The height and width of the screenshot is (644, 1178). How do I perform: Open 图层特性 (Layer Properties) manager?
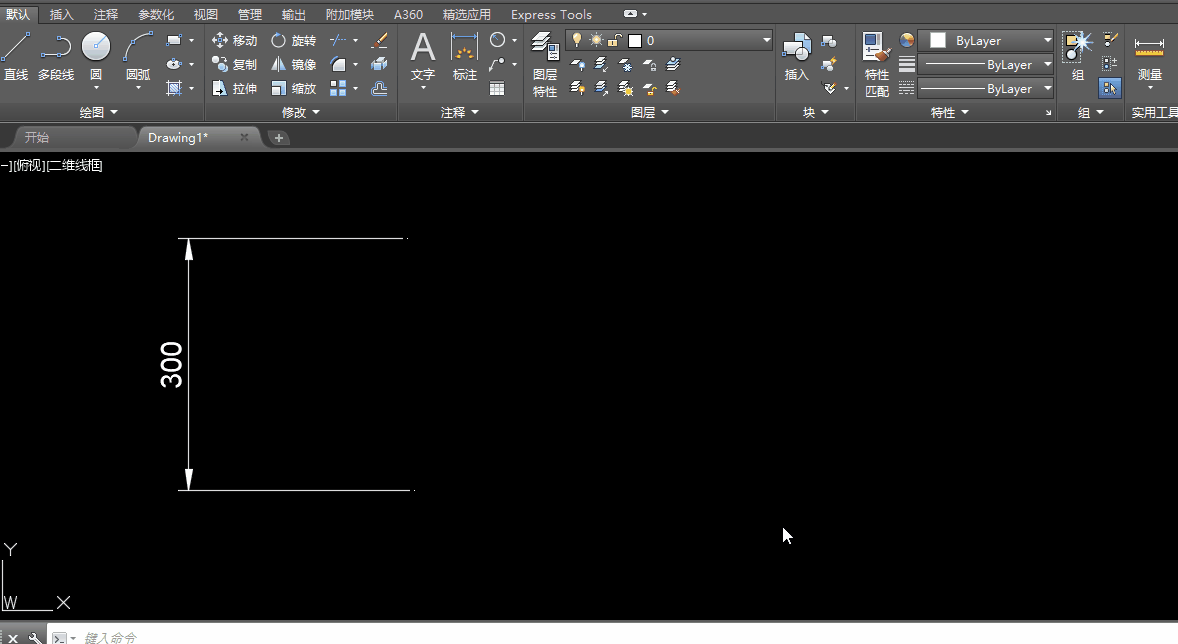click(x=545, y=62)
